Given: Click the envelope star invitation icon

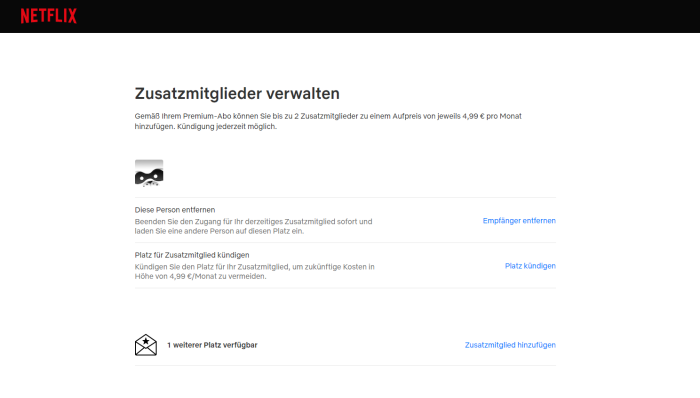Looking at the screenshot, I should (x=146, y=345).
